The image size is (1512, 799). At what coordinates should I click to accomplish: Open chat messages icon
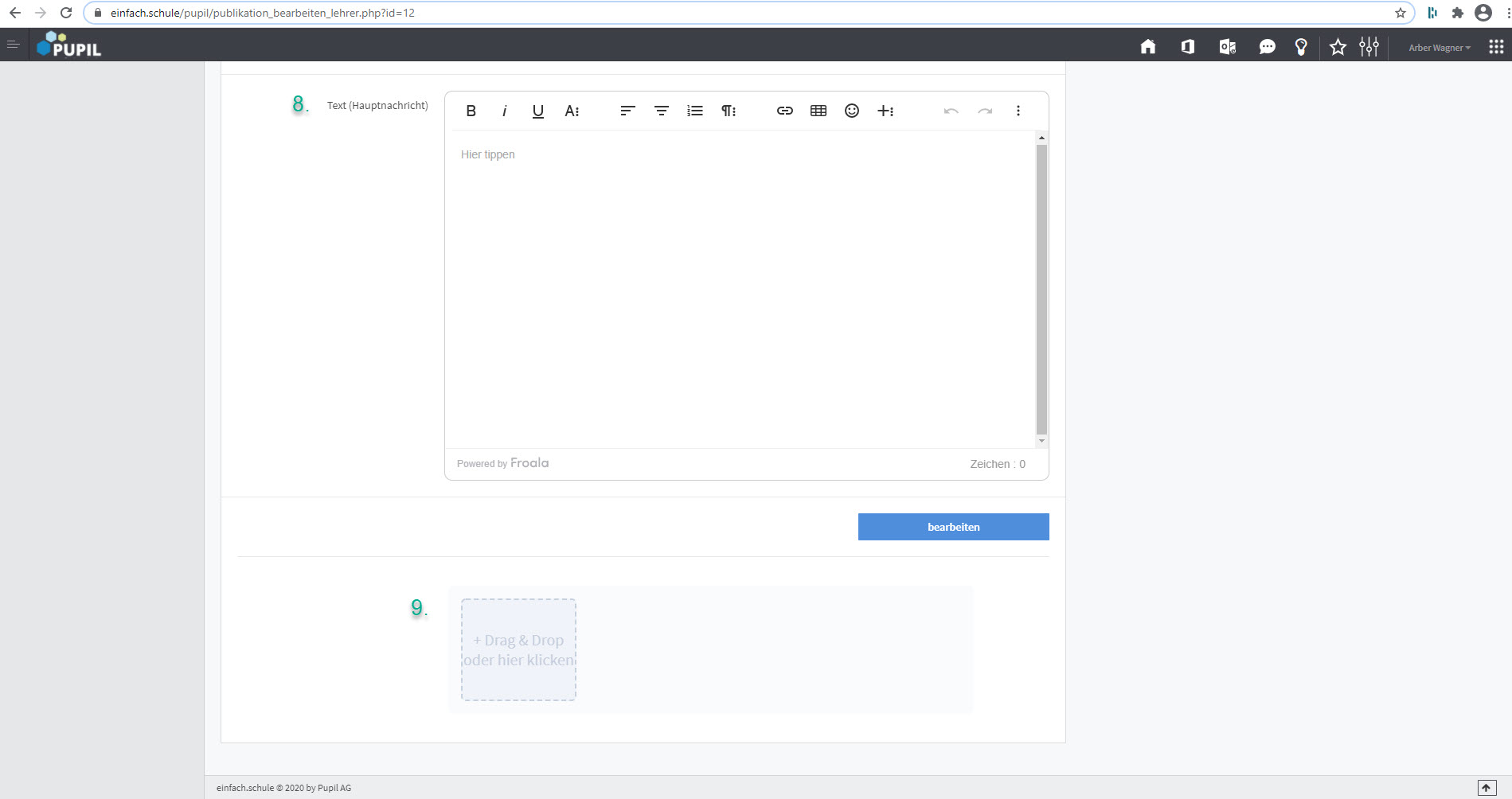pyautogui.click(x=1267, y=47)
